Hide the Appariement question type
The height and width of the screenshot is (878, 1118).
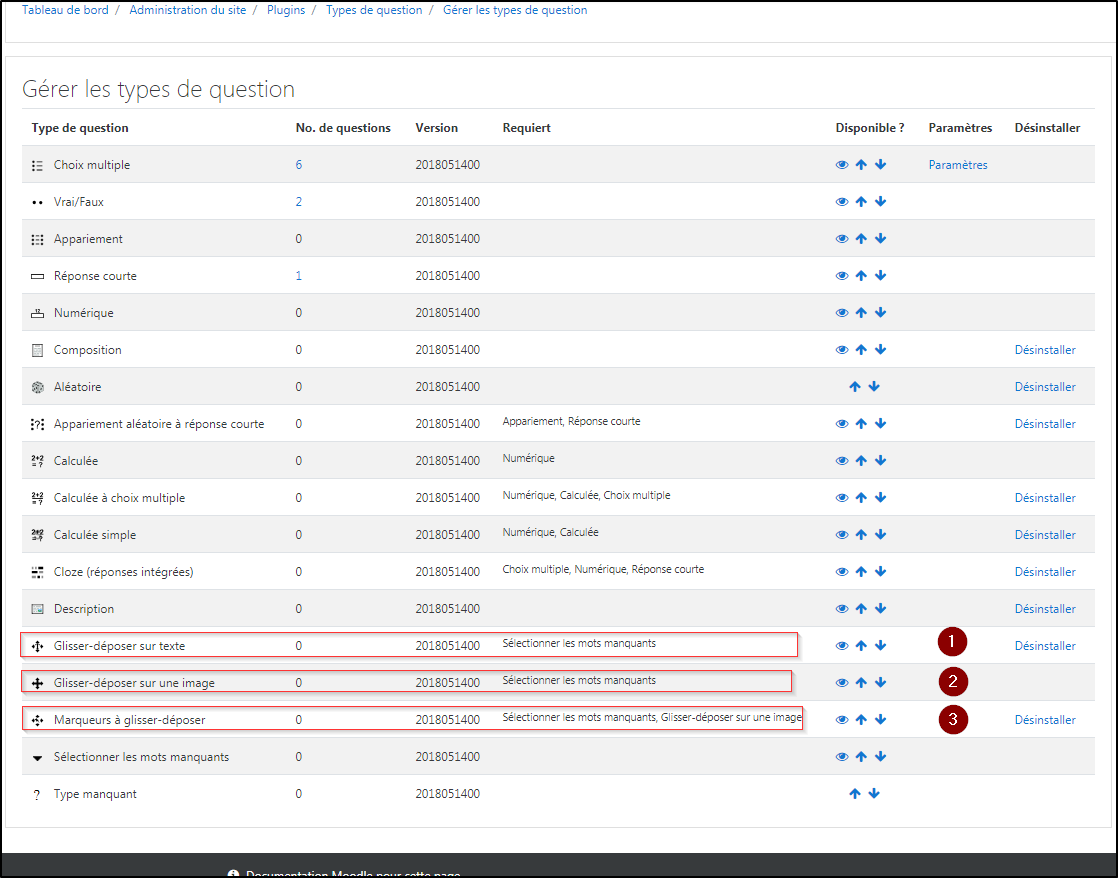842,239
